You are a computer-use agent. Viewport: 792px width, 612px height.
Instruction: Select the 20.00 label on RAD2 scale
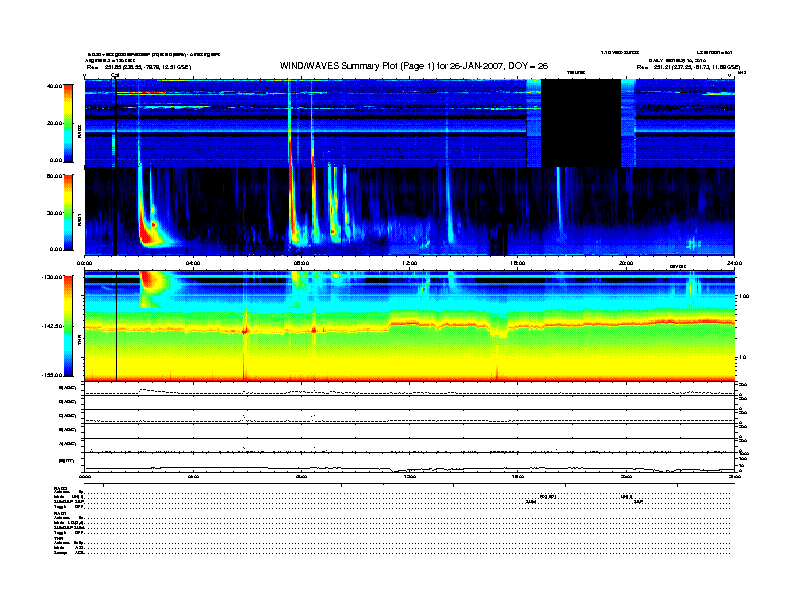(x=54, y=123)
